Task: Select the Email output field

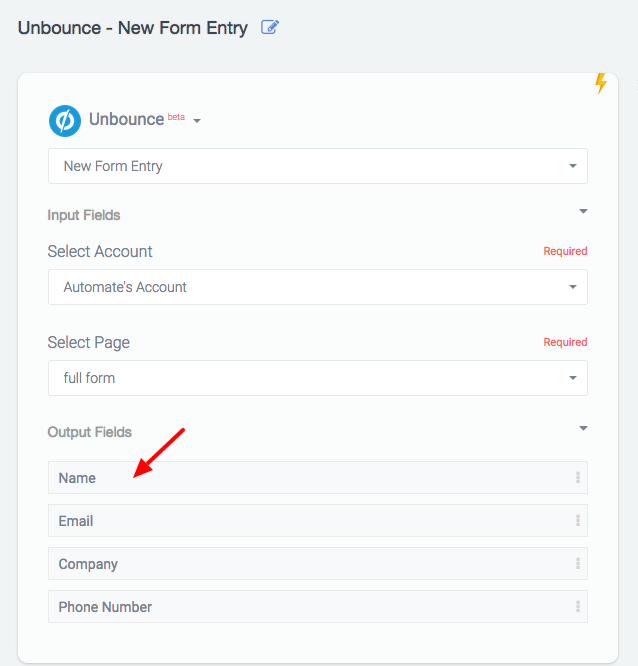Action: [318, 521]
